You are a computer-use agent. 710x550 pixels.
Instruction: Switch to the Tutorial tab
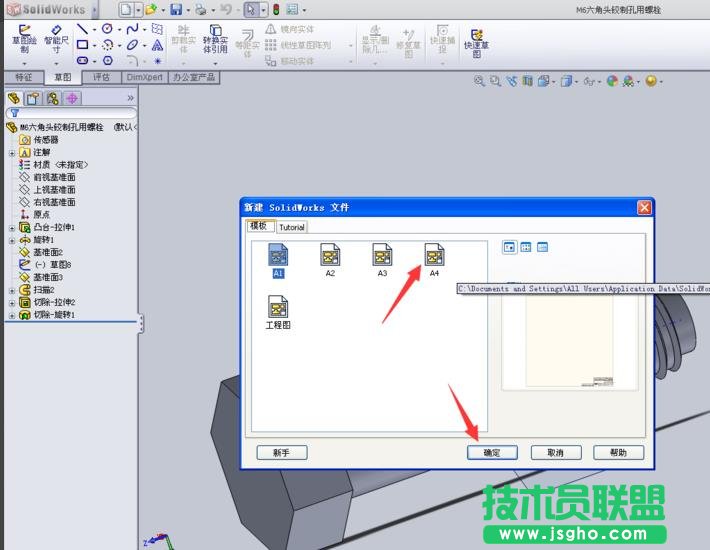(292, 227)
